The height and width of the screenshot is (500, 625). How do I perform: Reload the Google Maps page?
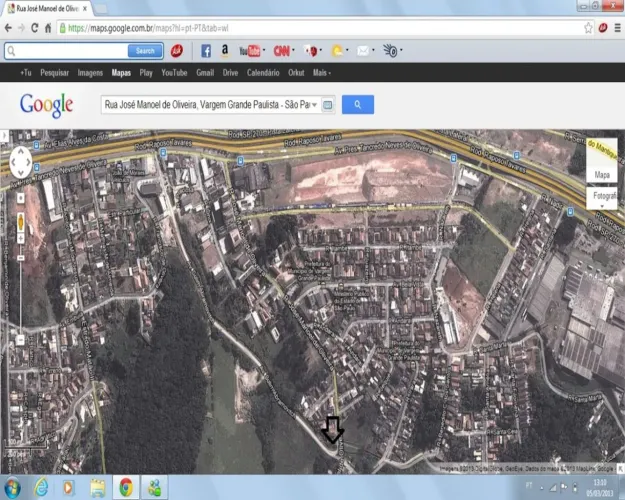point(35,28)
